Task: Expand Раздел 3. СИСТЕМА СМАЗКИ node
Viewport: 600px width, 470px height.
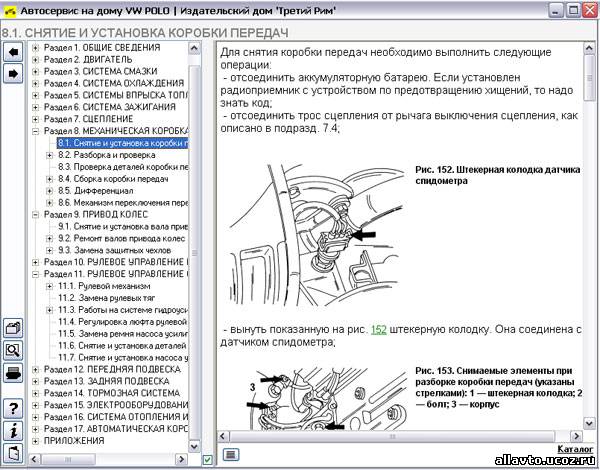Action: tap(35, 72)
